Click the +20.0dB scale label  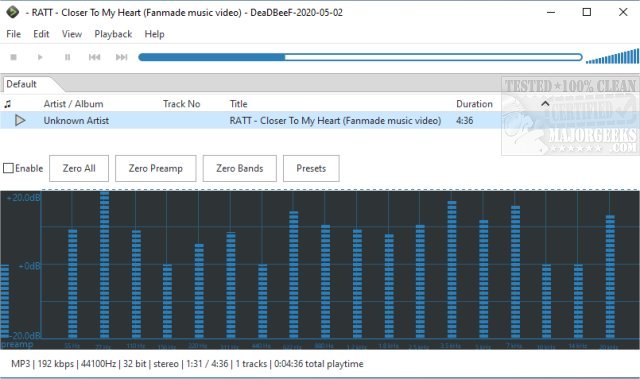[x=23, y=198]
